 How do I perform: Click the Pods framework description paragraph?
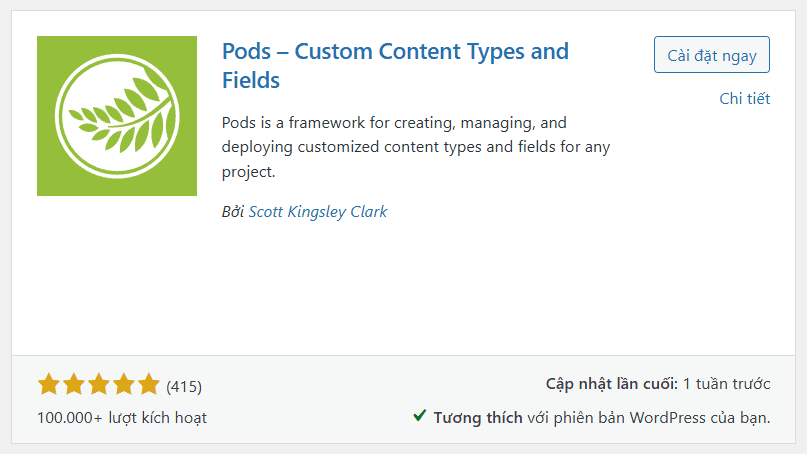[x=416, y=147]
